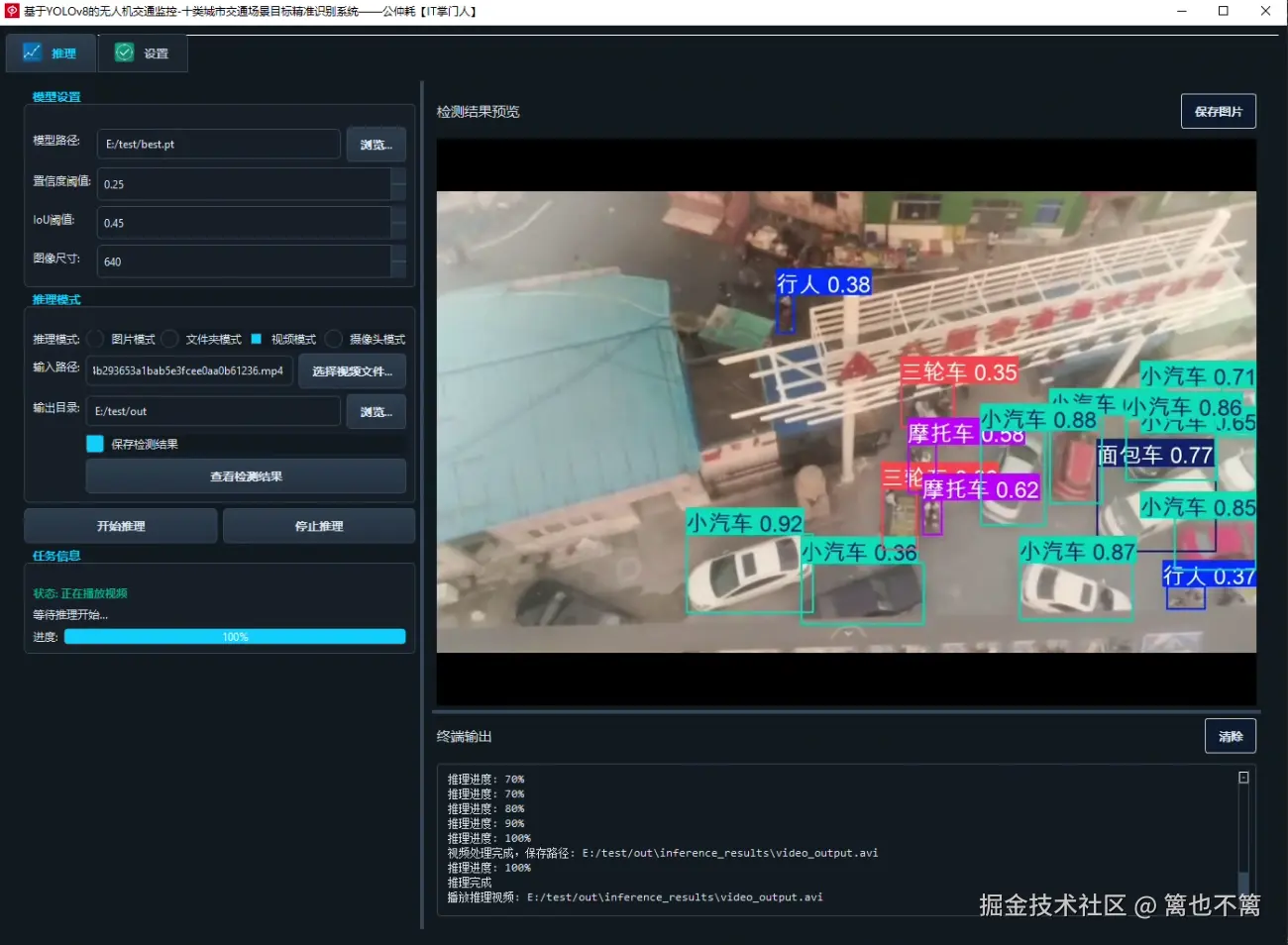Image resolution: width=1288 pixels, height=945 pixels.
Task: Focus the image size 640 field
Action: pos(244,262)
